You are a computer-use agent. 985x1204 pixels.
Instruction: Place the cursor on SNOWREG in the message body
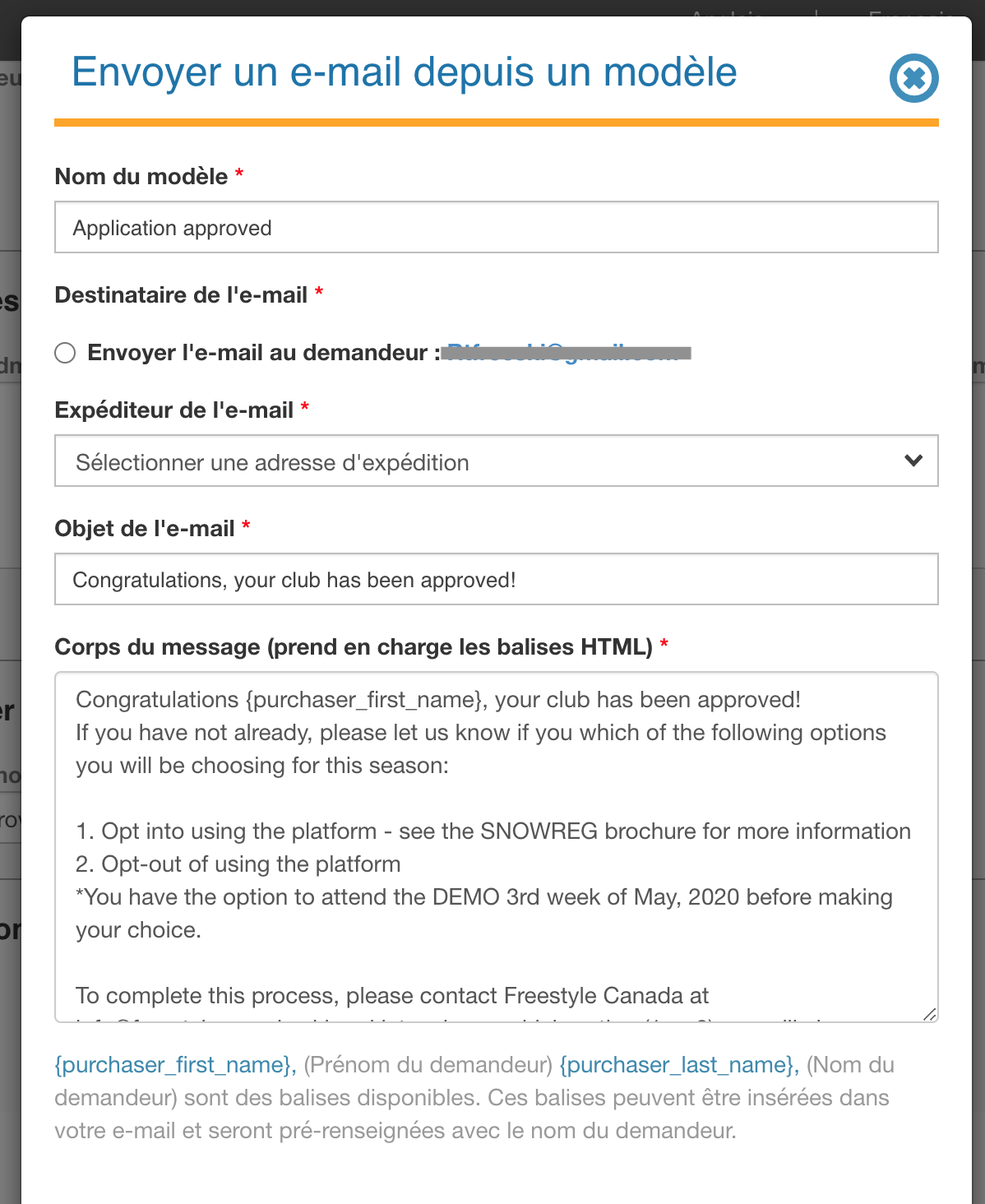tap(539, 831)
